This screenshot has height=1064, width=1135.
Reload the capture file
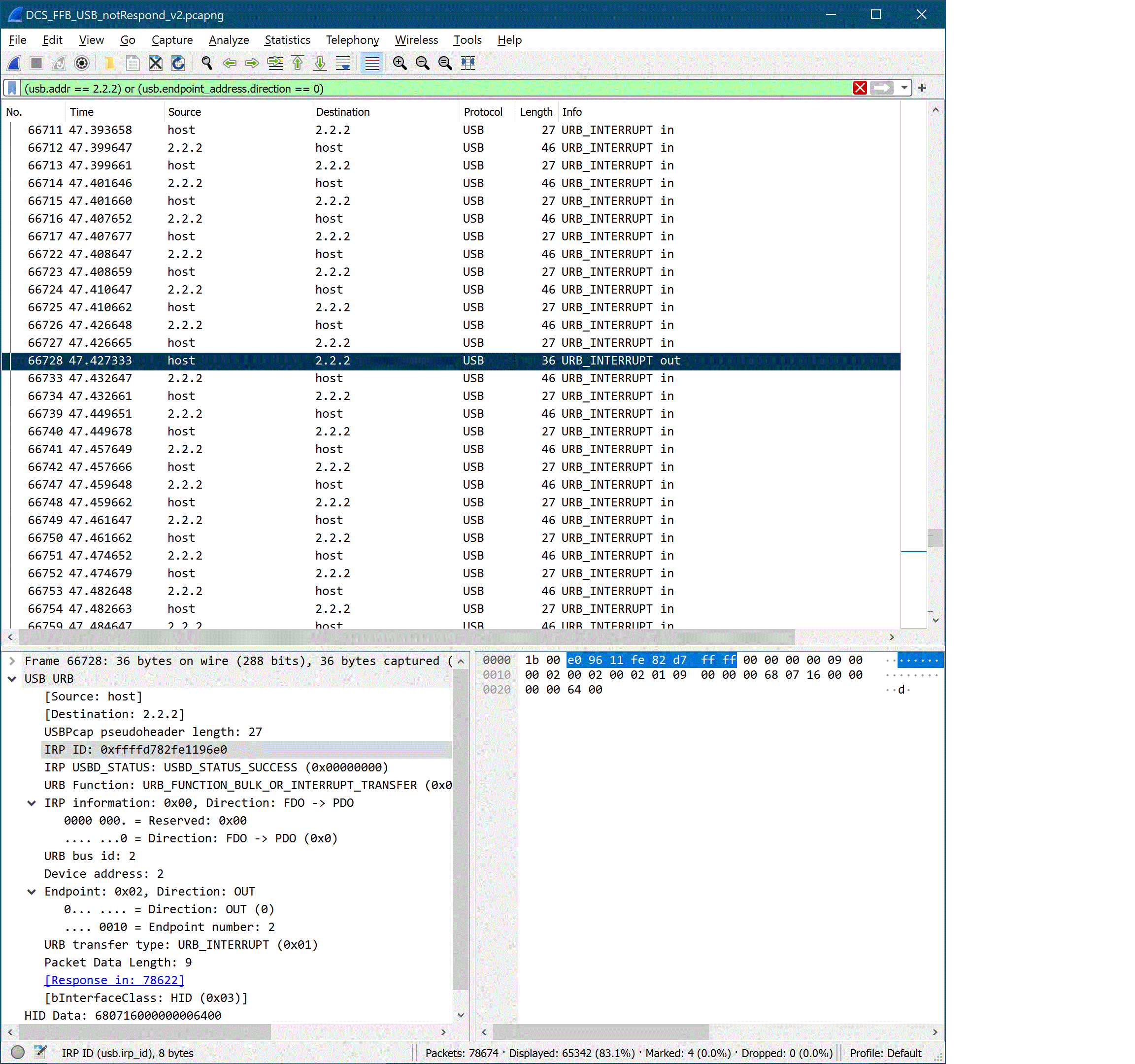click(x=178, y=63)
